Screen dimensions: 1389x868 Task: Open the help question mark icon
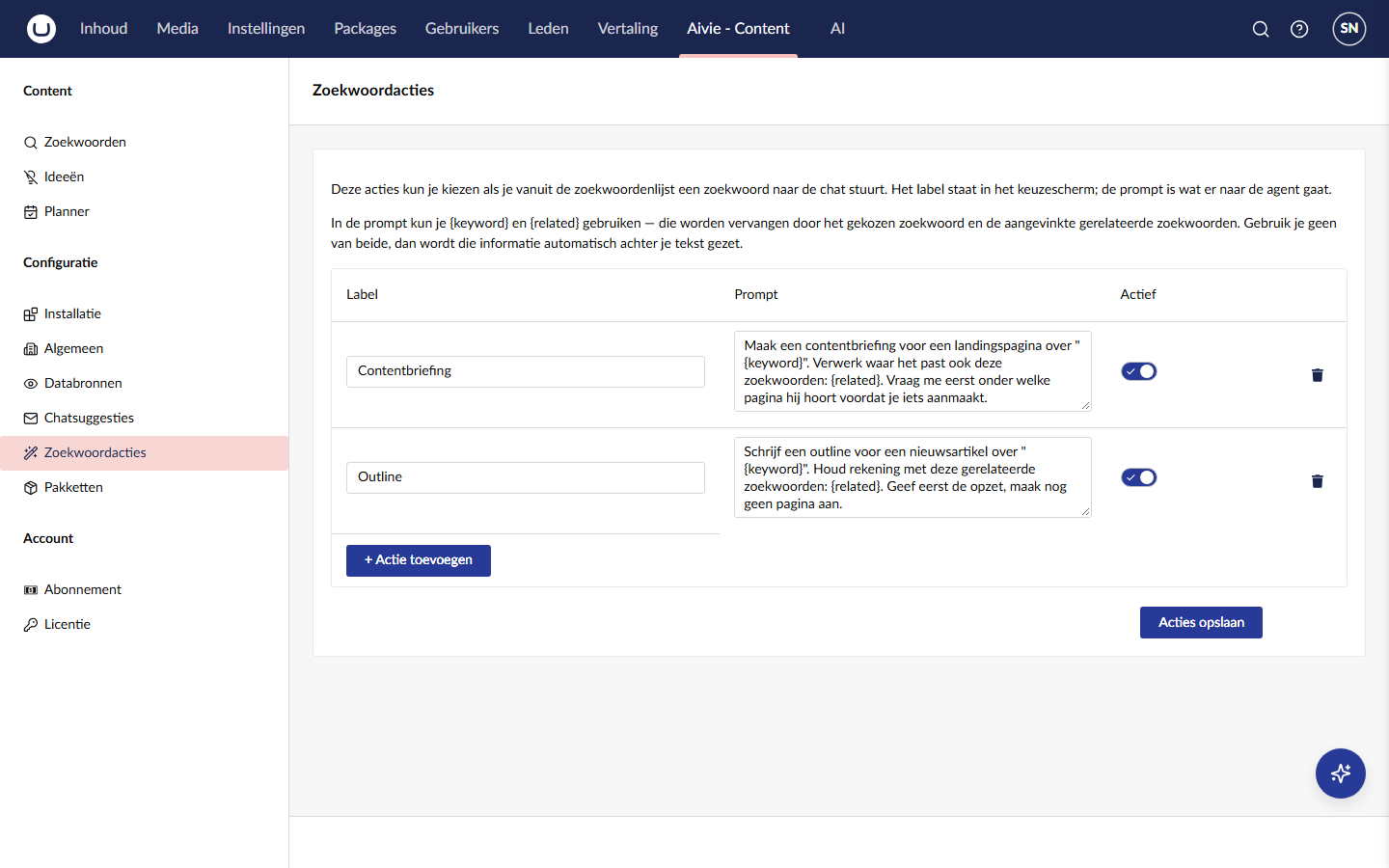point(1299,29)
